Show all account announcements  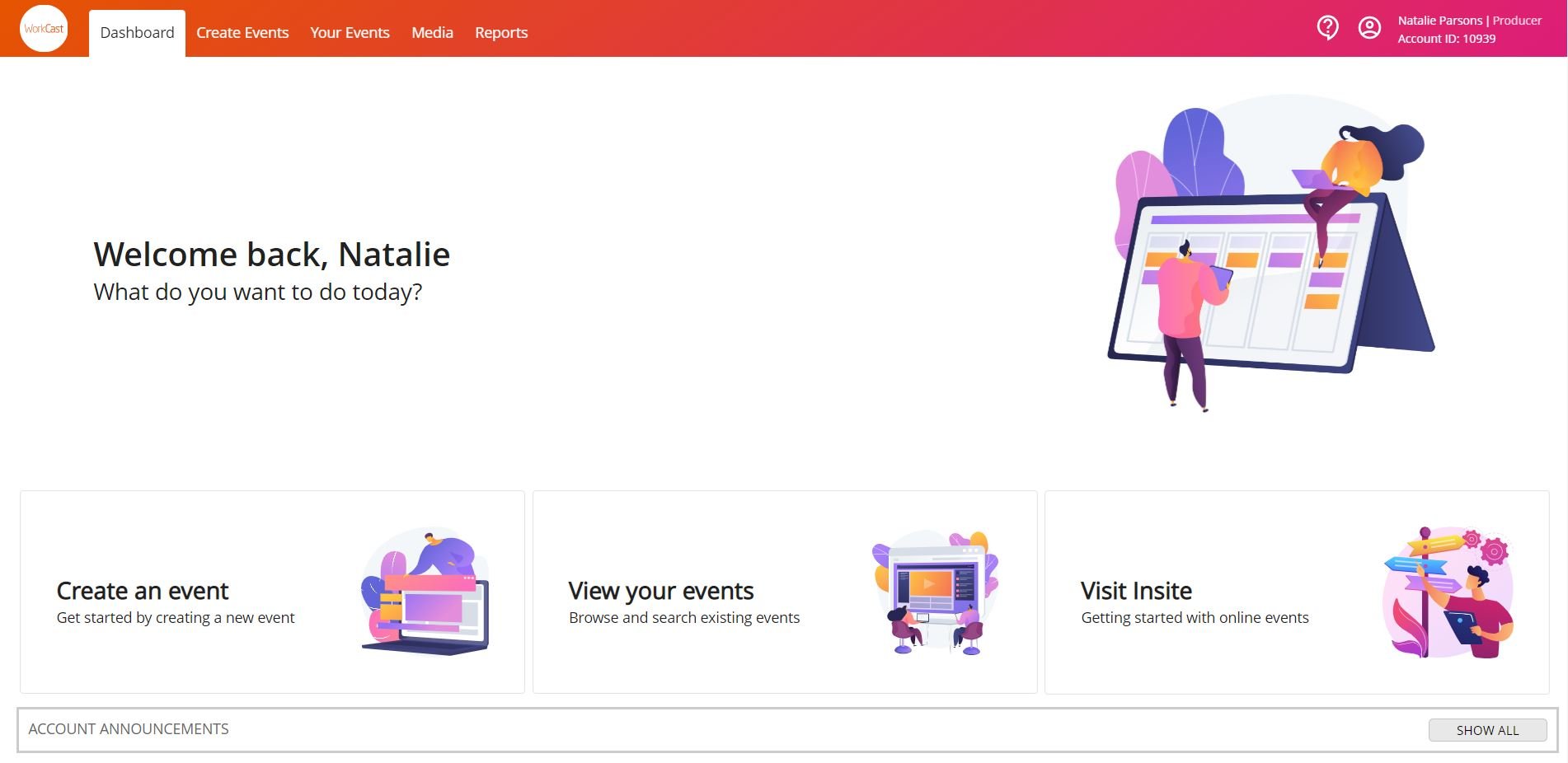click(1487, 729)
